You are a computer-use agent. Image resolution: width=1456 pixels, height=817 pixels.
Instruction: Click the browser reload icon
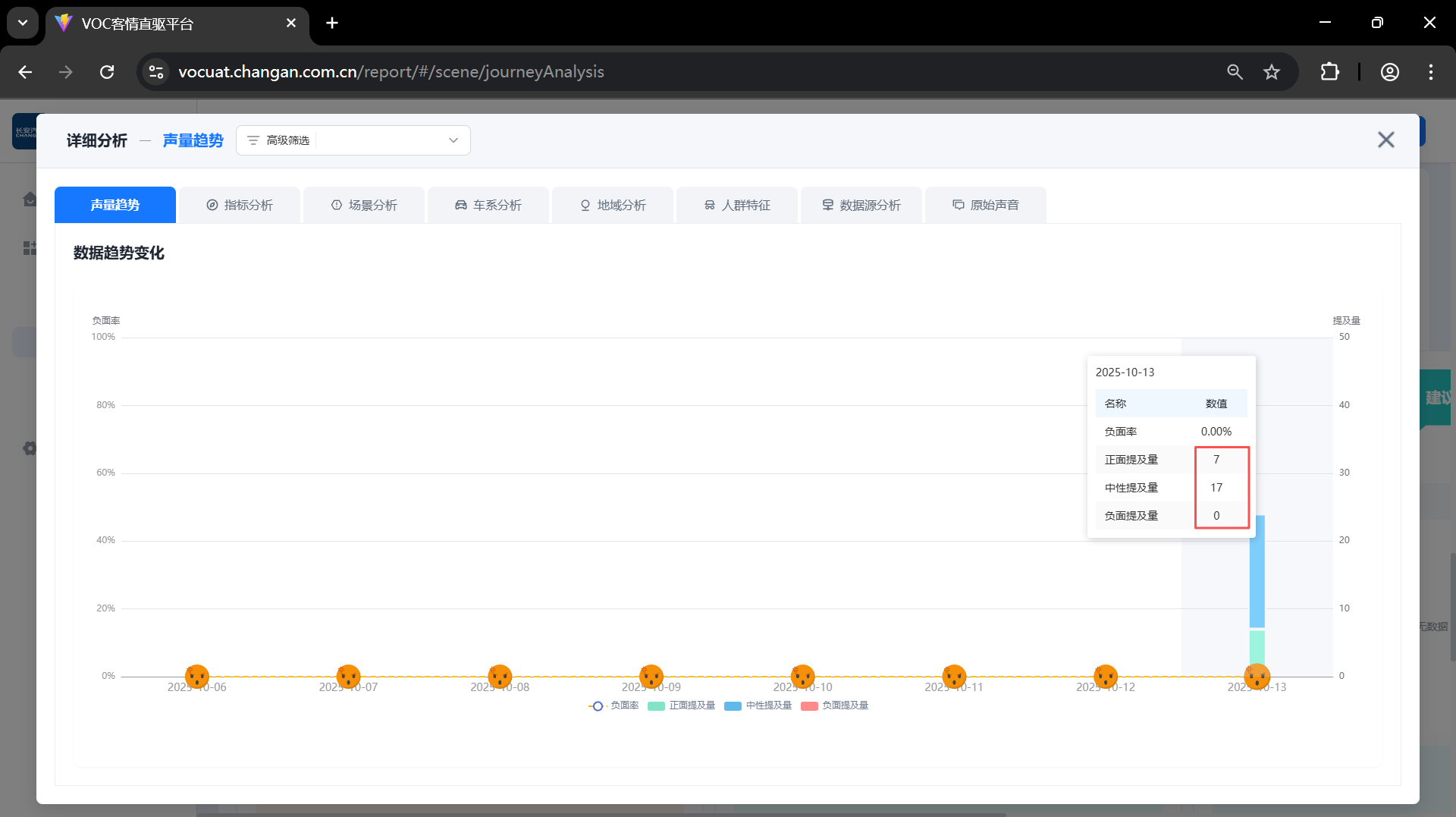coord(107,72)
